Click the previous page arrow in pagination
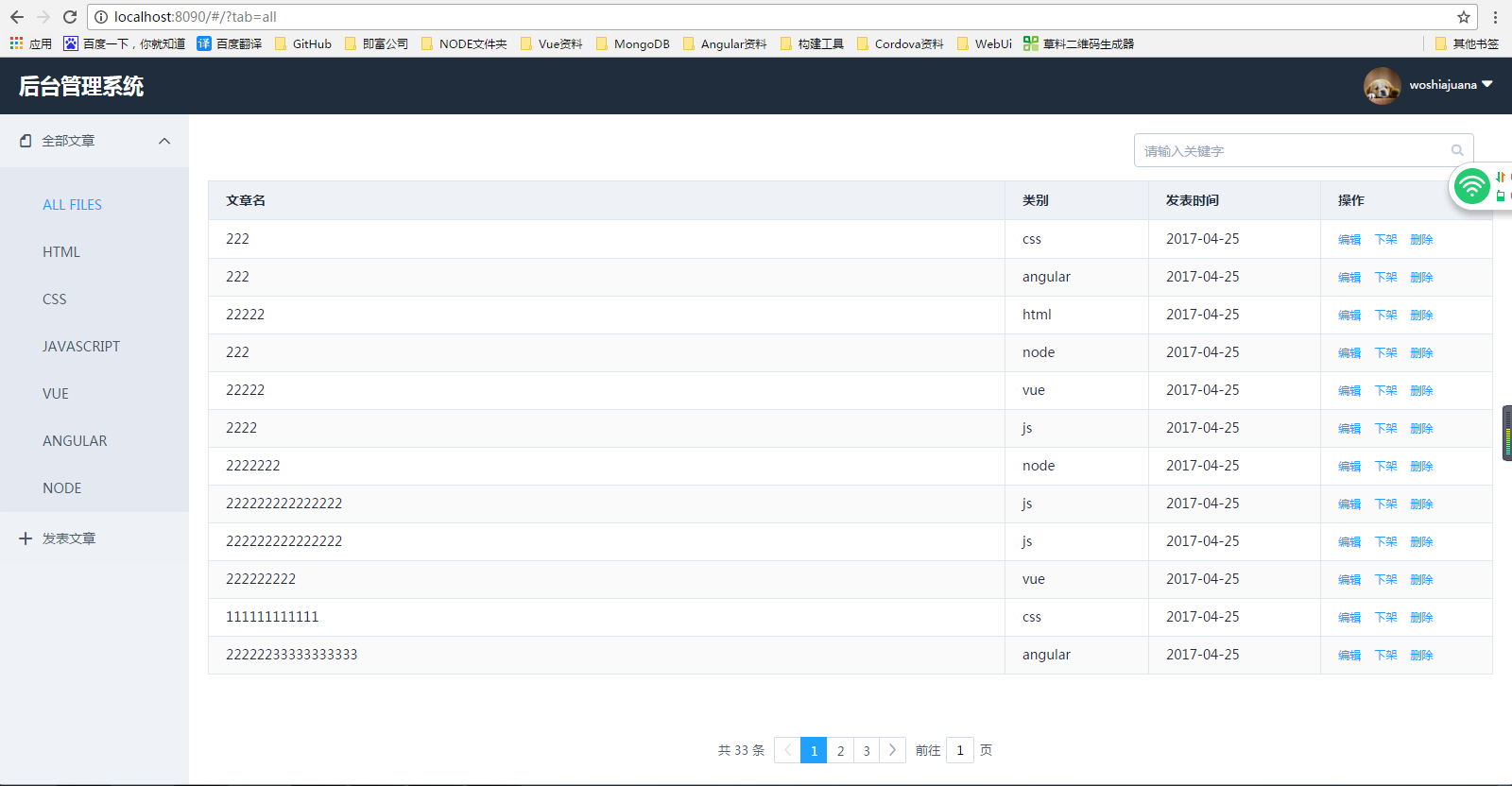This screenshot has width=1512, height=786. 787,750
